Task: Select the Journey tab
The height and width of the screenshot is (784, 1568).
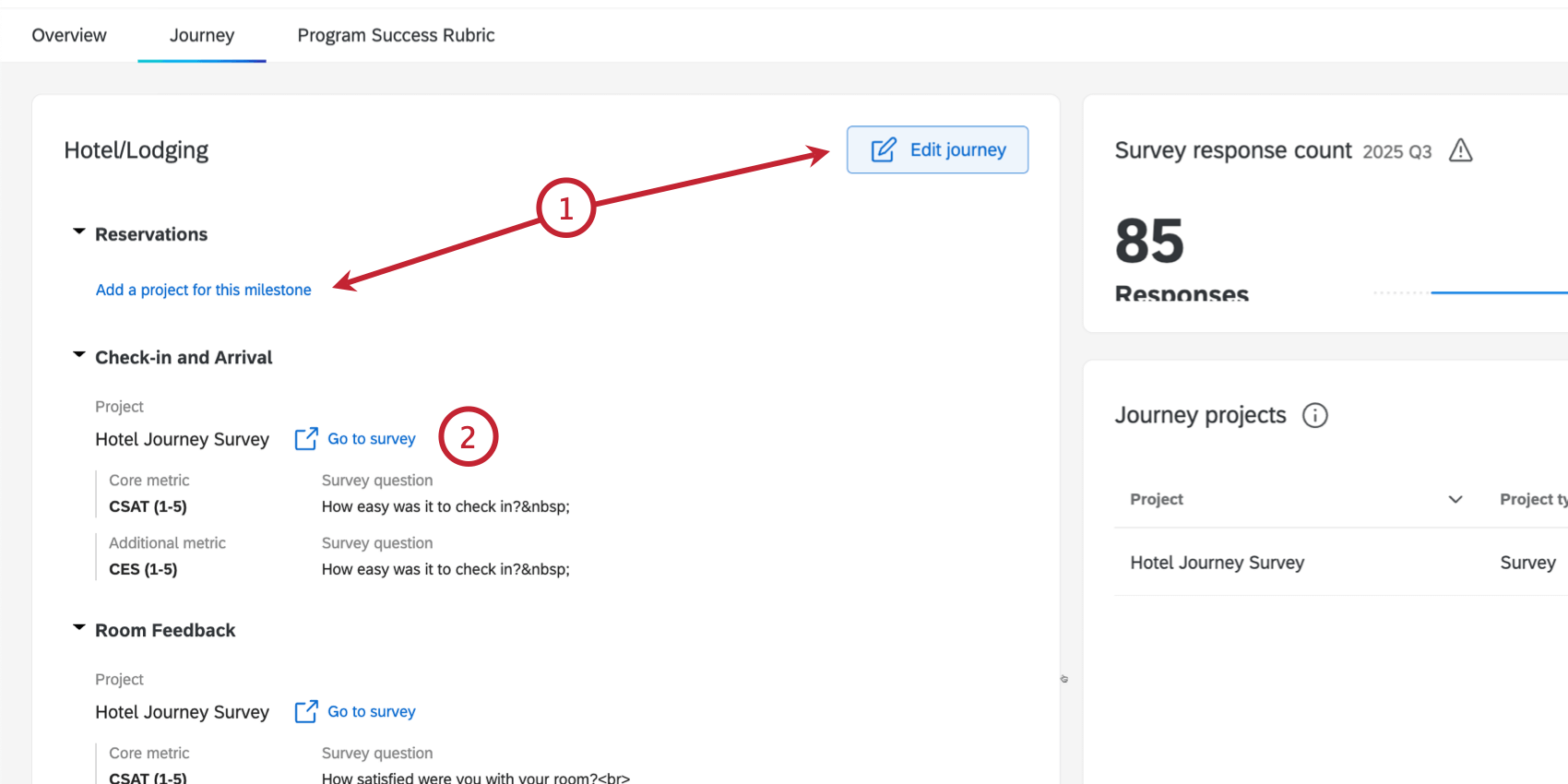Action: tap(202, 35)
